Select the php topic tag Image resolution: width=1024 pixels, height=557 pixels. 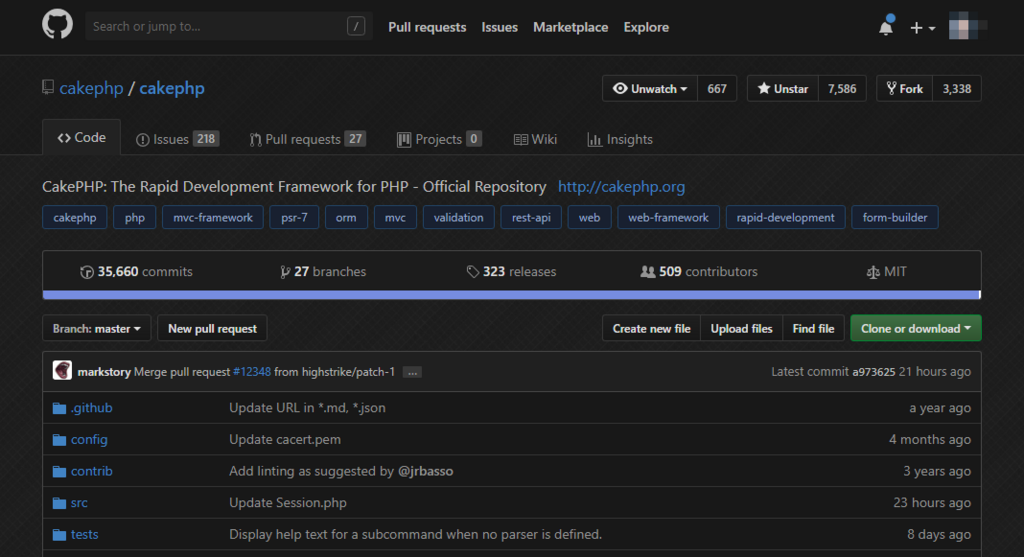[x=135, y=217]
